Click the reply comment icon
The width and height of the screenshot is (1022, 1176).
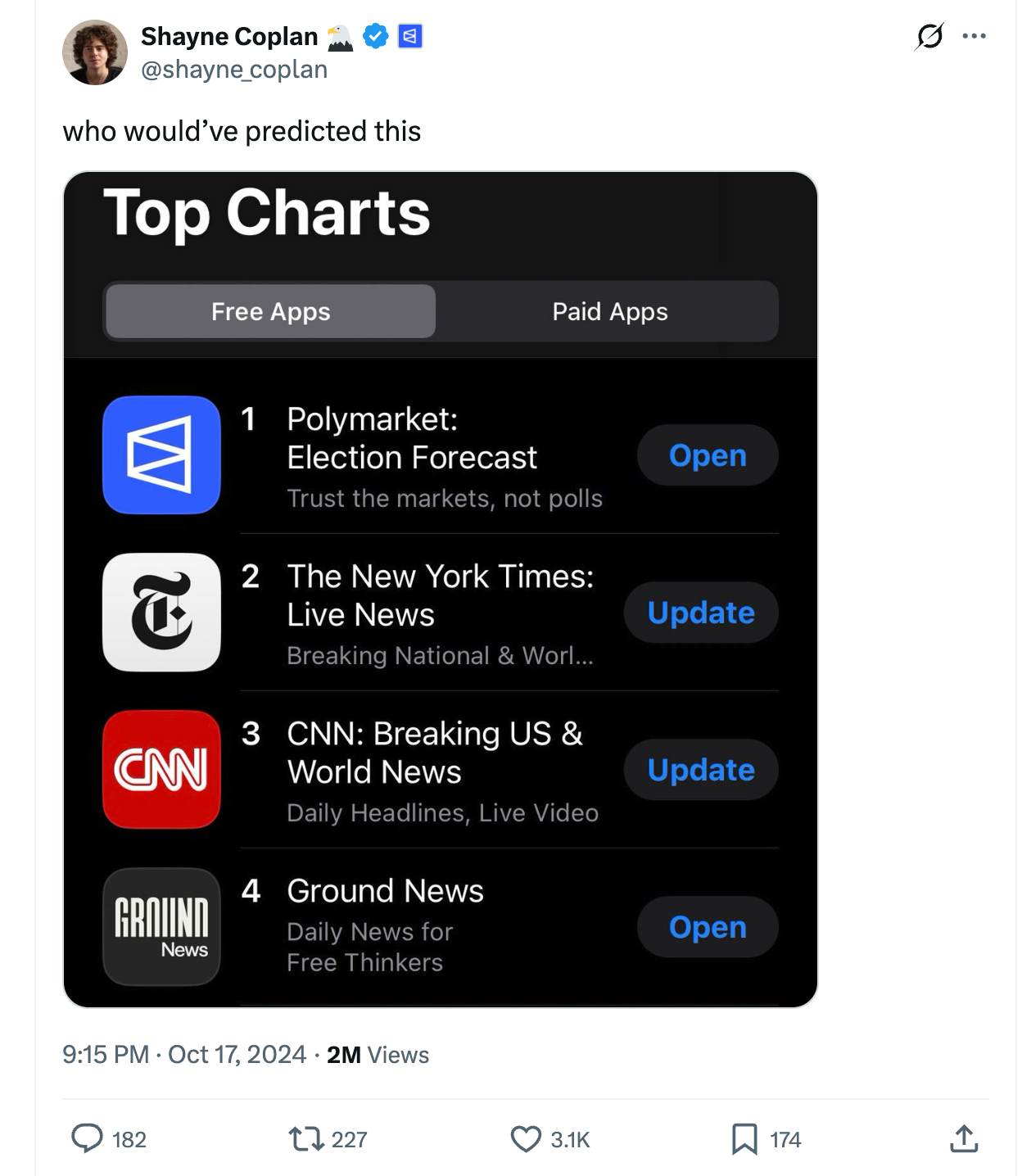coord(88,1138)
